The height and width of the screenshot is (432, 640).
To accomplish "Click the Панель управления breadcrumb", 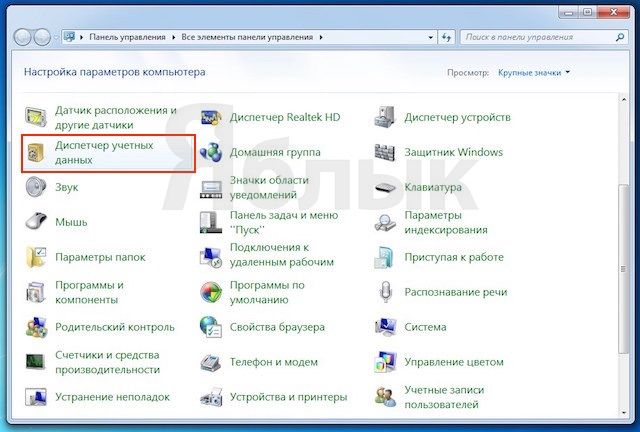I will [x=127, y=37].
